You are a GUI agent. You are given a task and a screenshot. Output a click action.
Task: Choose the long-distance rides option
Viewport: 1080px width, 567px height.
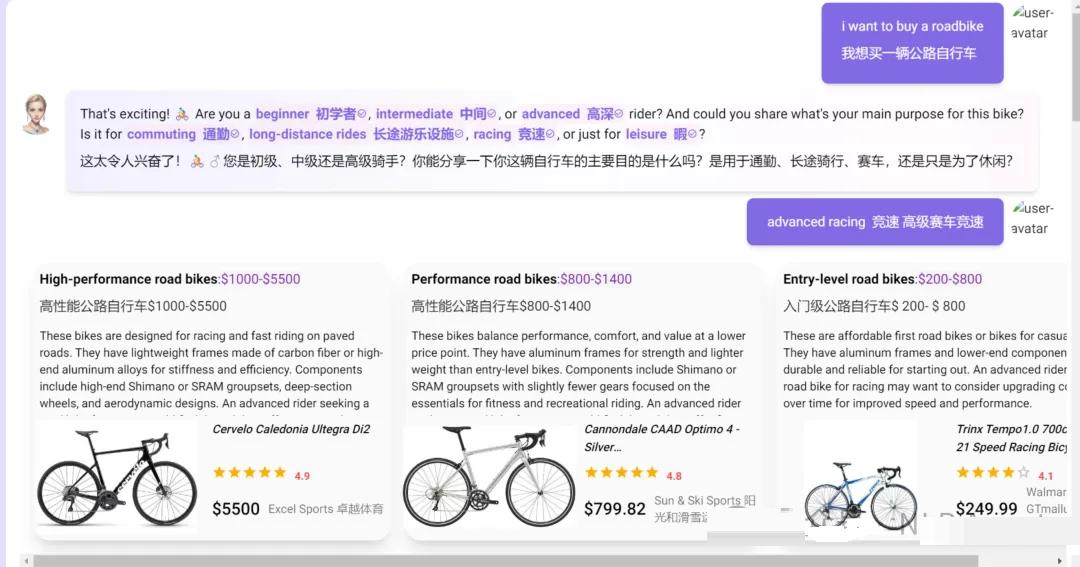point(356,134)
